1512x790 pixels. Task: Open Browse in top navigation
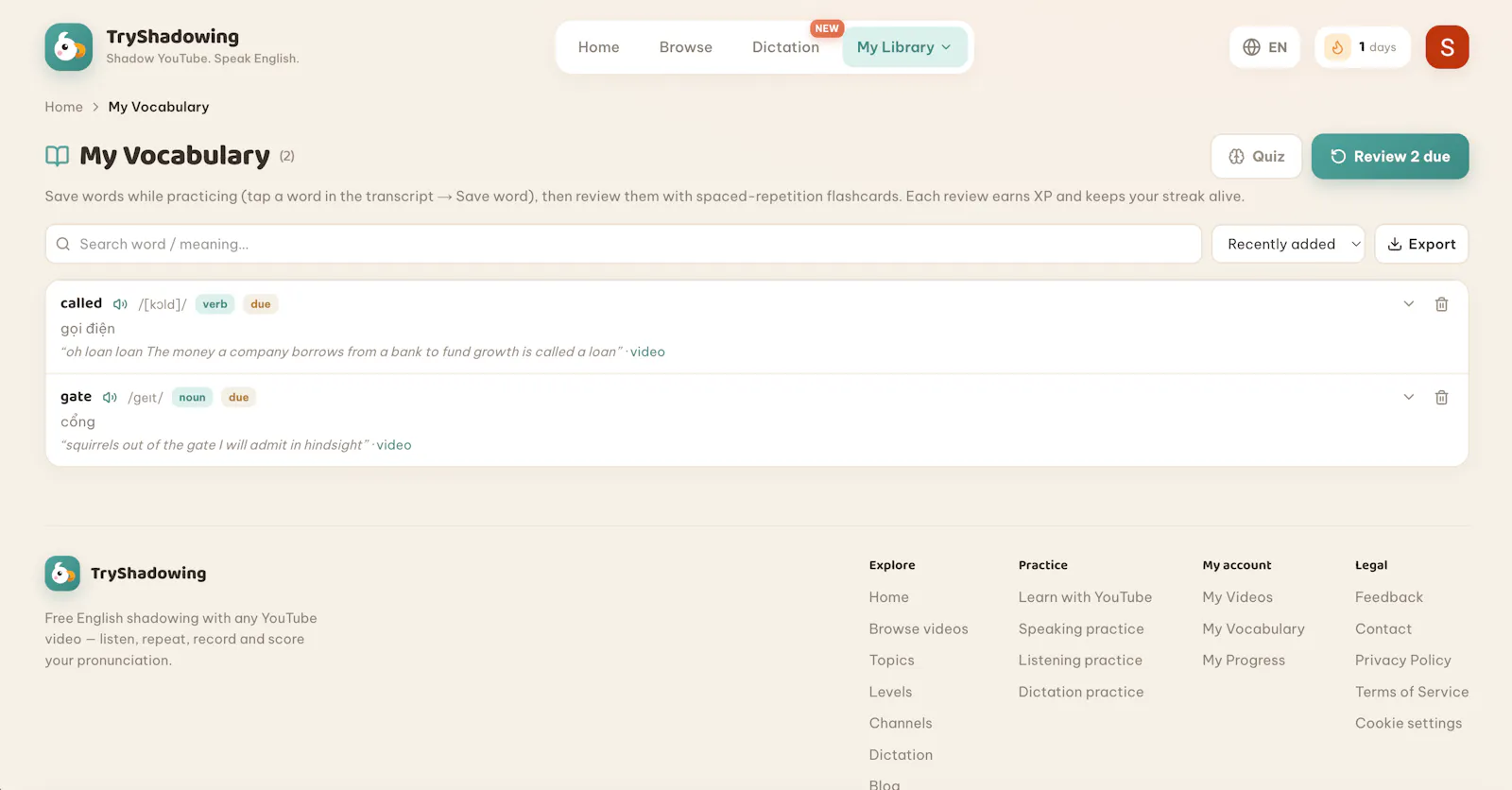point(686,47)
